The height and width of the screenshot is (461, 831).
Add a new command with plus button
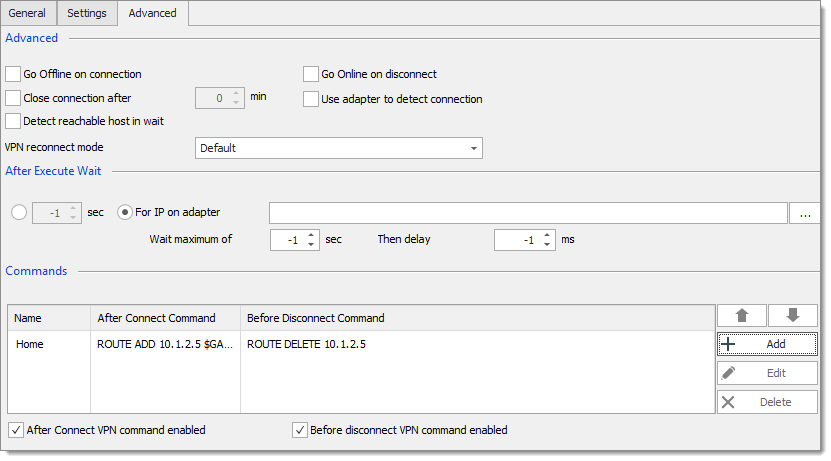coord(767,344)
